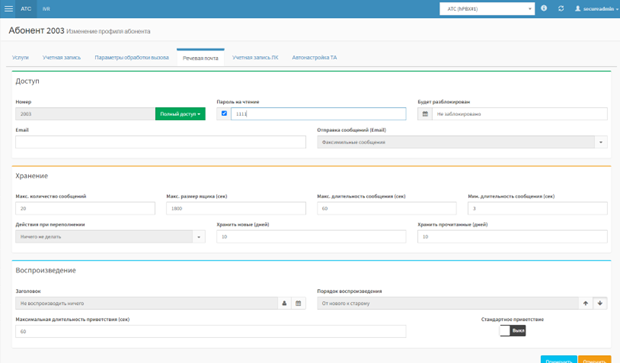Open calendar icon for unblock date
Image resolution: width=620 pixels, height=363 pixels.
425,114
